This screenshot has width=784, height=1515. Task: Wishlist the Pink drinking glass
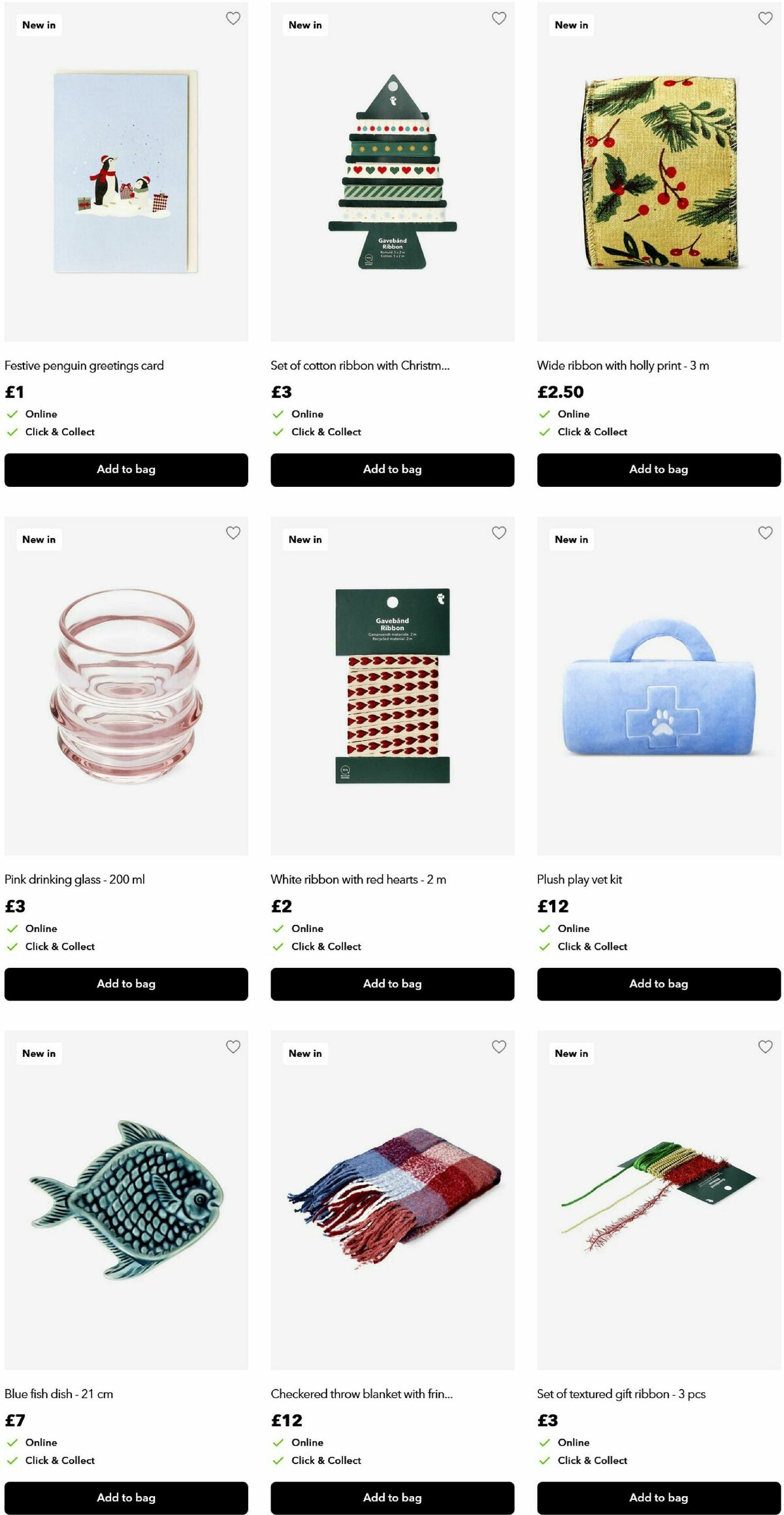[x=233, y=533]
